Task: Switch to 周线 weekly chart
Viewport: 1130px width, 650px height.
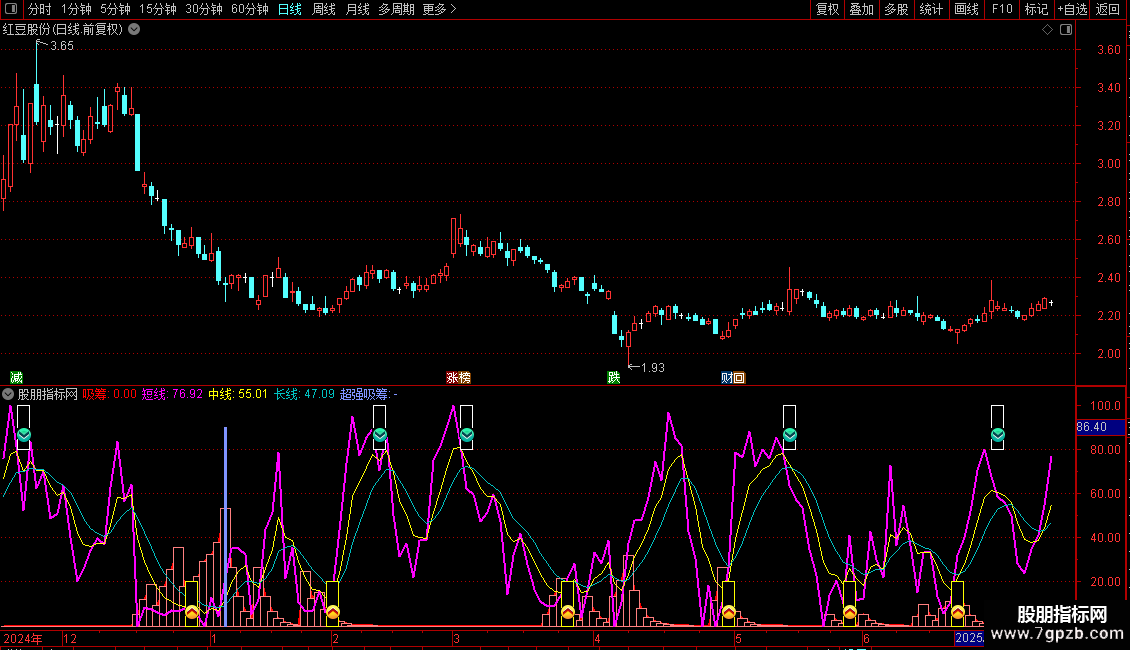Action: tap(324, 9)
